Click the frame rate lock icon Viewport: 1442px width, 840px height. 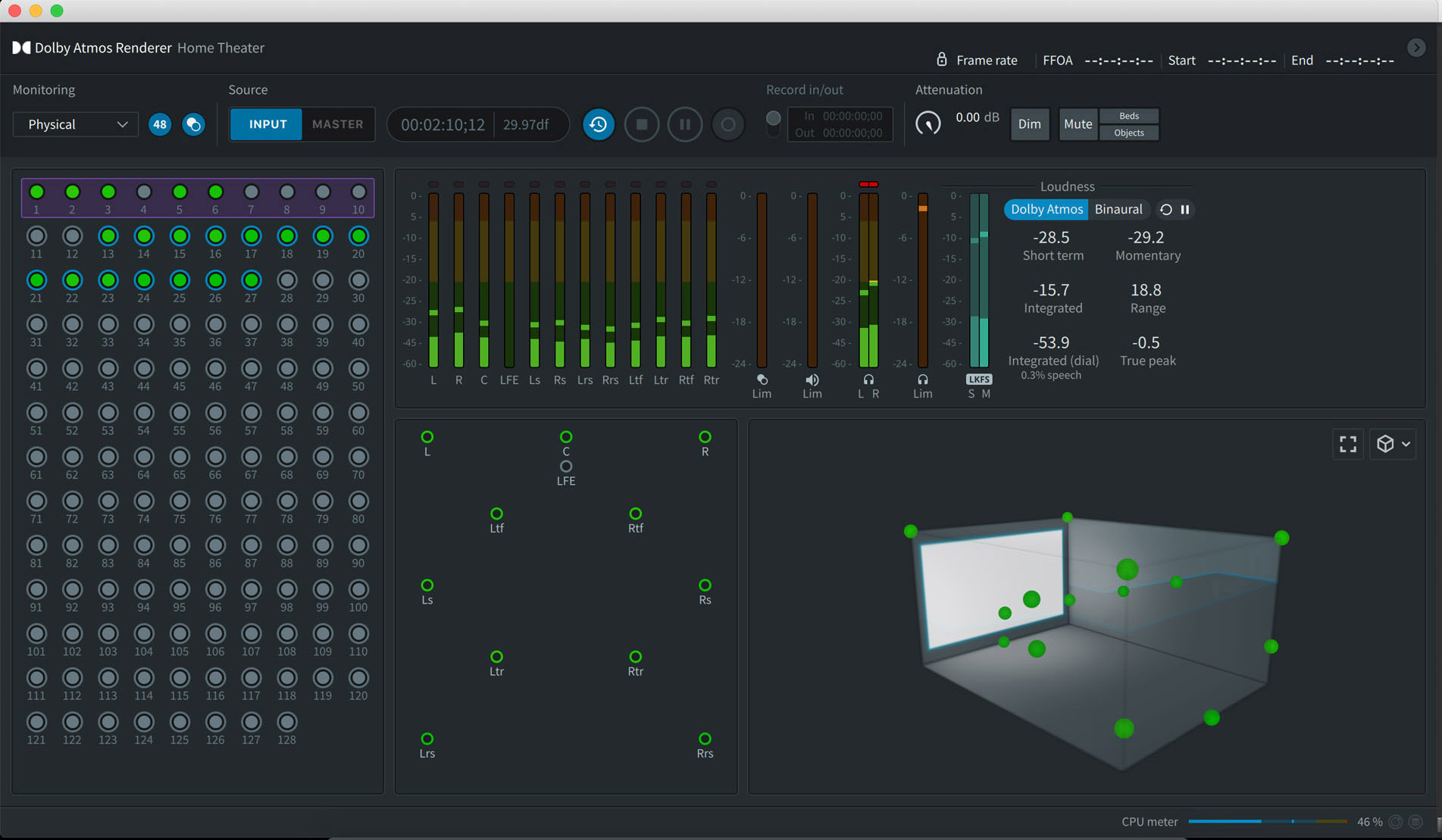tap(942, 60)
